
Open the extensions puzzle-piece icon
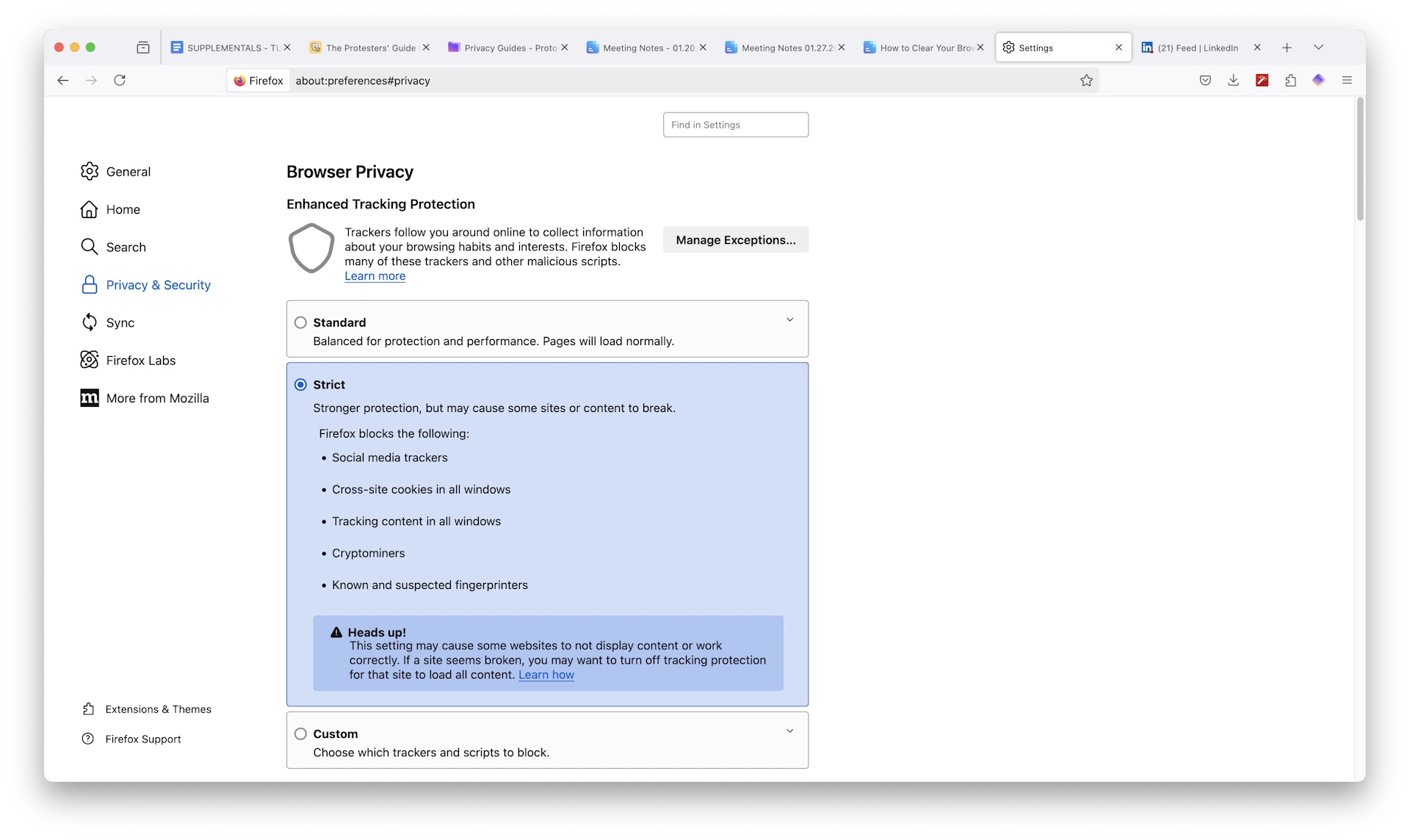(1290, 80)
